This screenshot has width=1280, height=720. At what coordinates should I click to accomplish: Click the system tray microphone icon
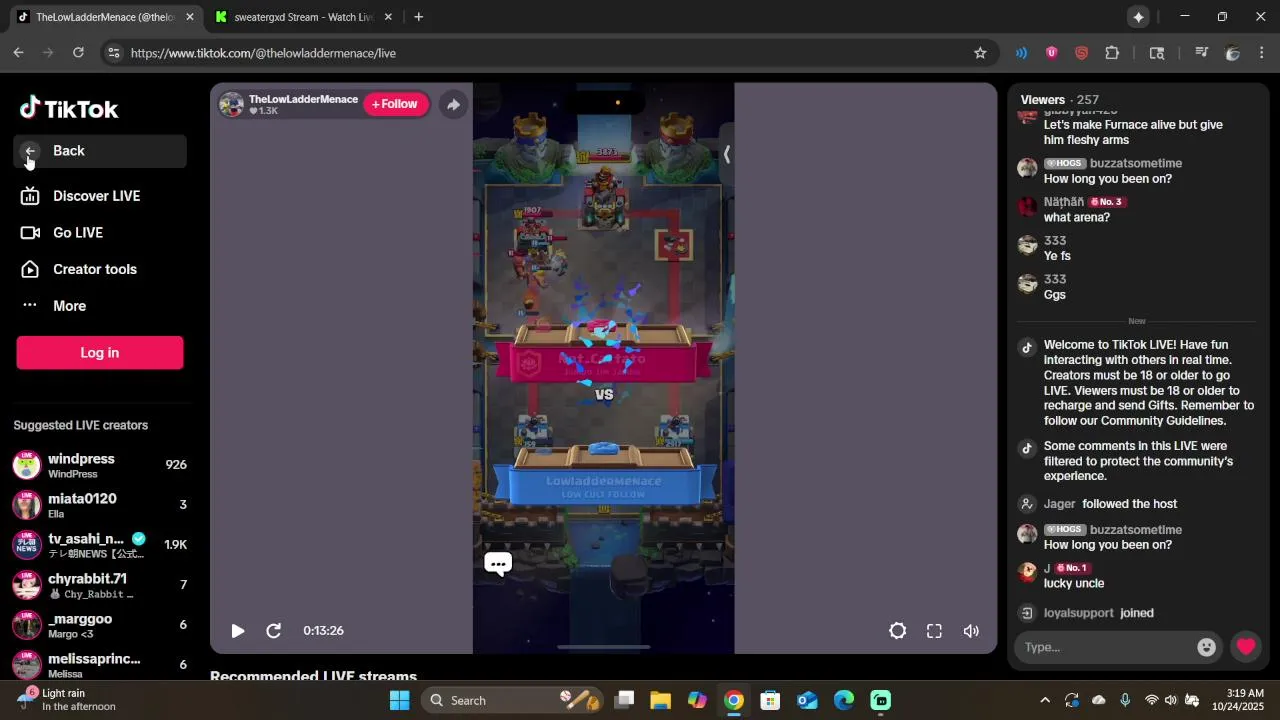(1125, 700)
